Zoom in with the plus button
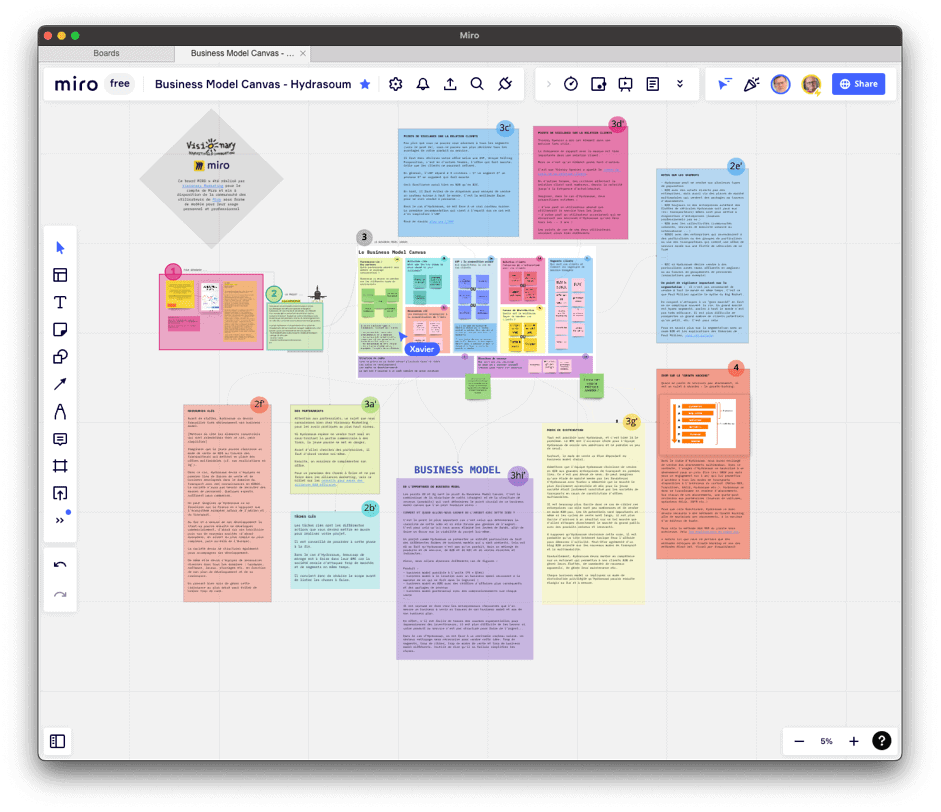 [853, 741]
